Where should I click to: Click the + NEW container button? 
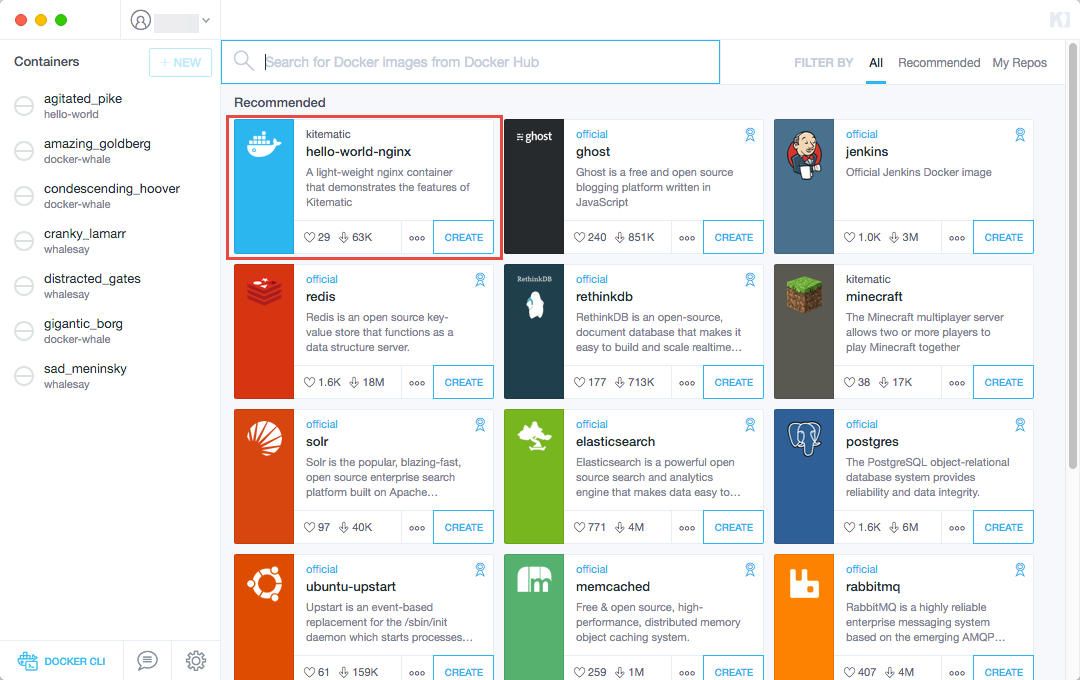180,63
